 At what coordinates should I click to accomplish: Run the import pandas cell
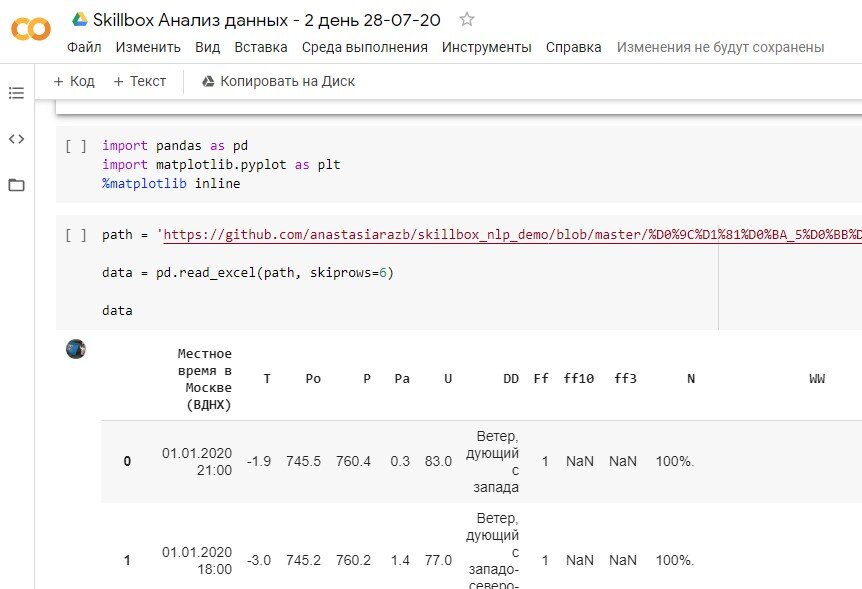[x=76, y=146]
